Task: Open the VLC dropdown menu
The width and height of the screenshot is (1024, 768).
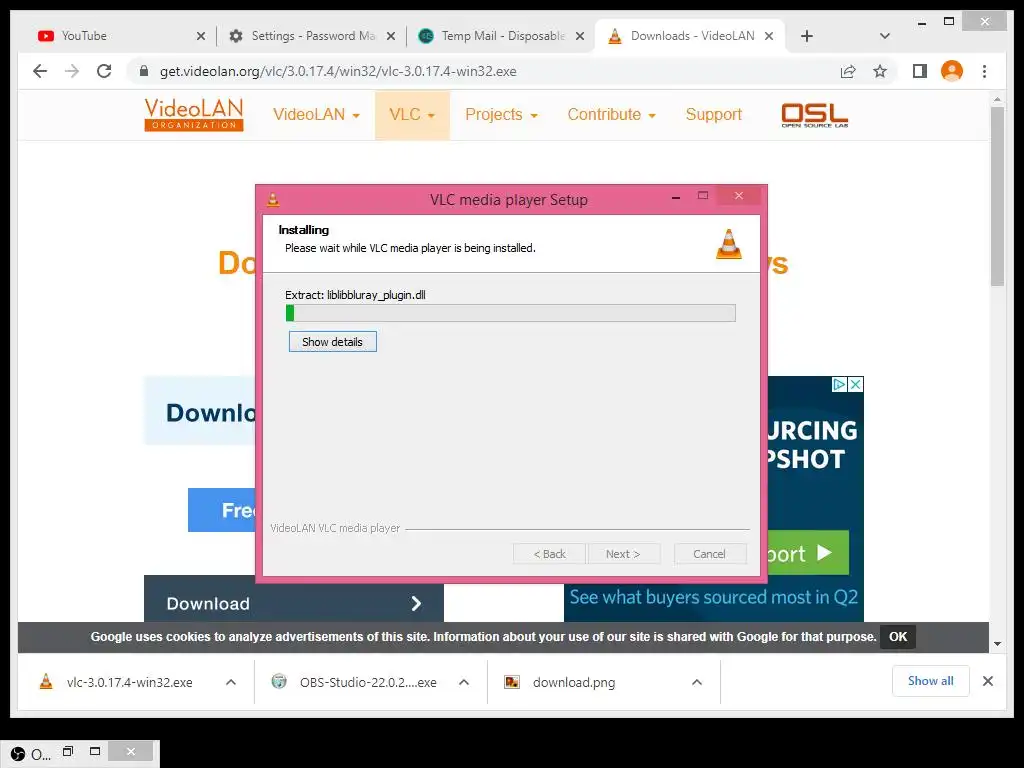Action: tap(412, 115)
